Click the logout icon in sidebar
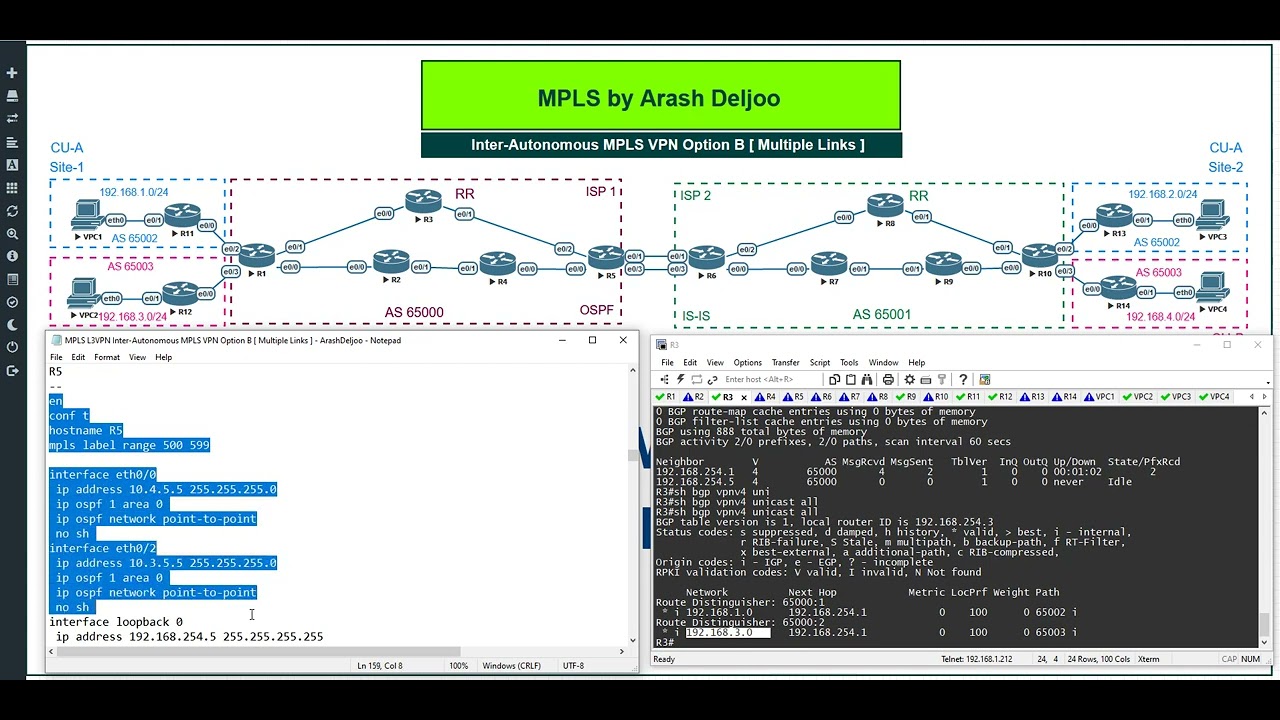 coord(12,371)
